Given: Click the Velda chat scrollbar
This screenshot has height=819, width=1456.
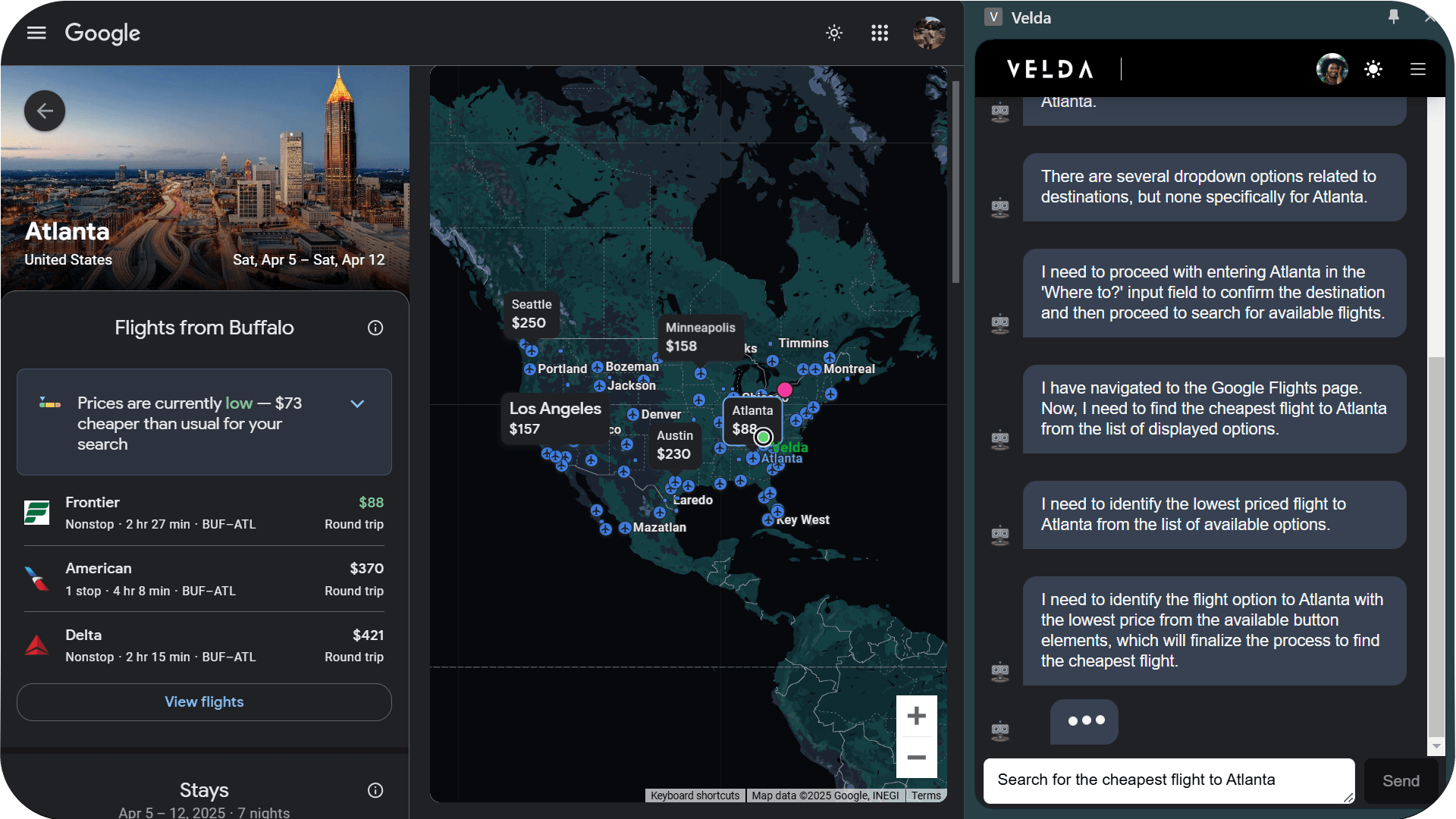Looking at the screenshot, I should (1436, 546).
